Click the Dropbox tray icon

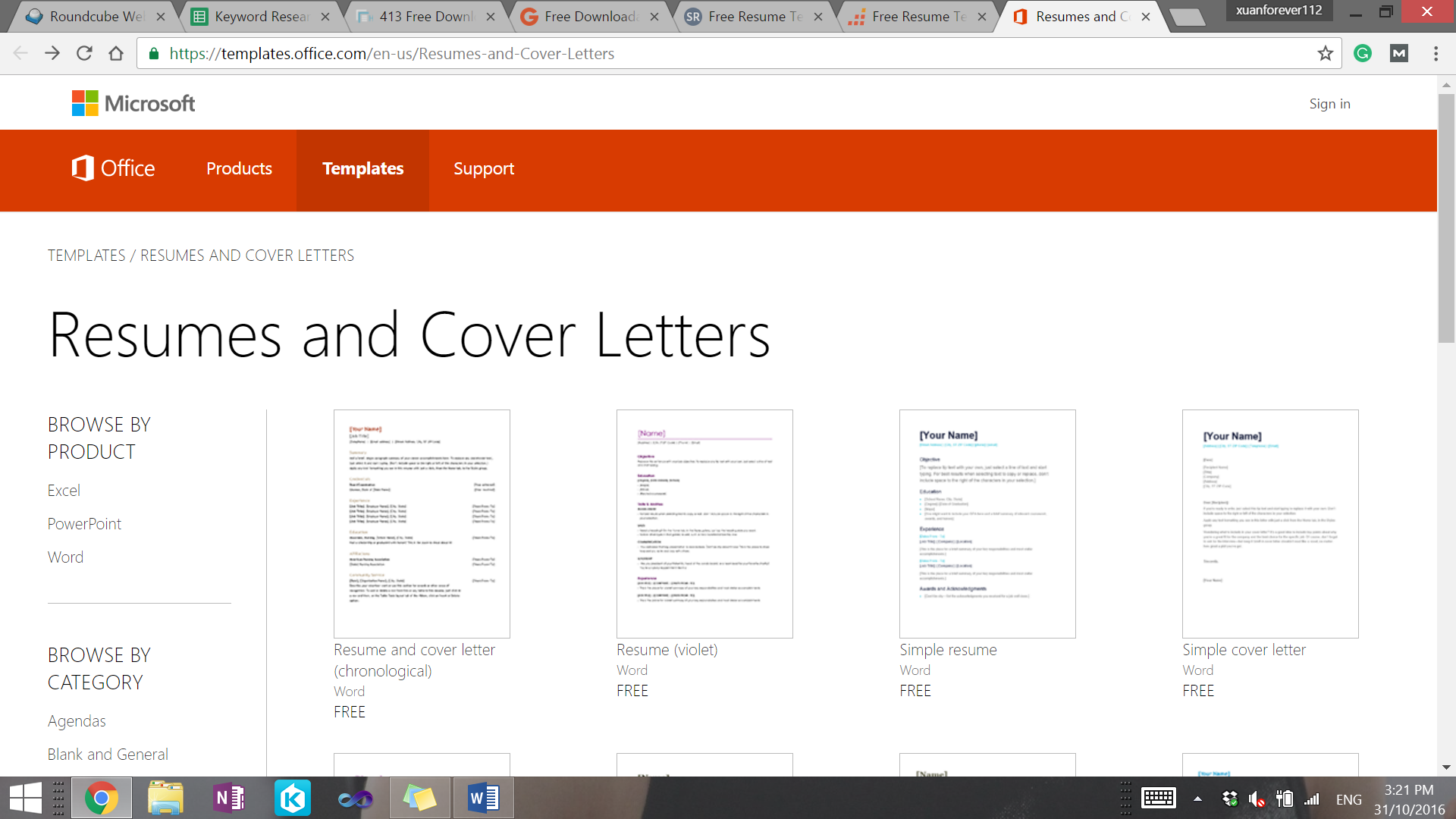1230,799
